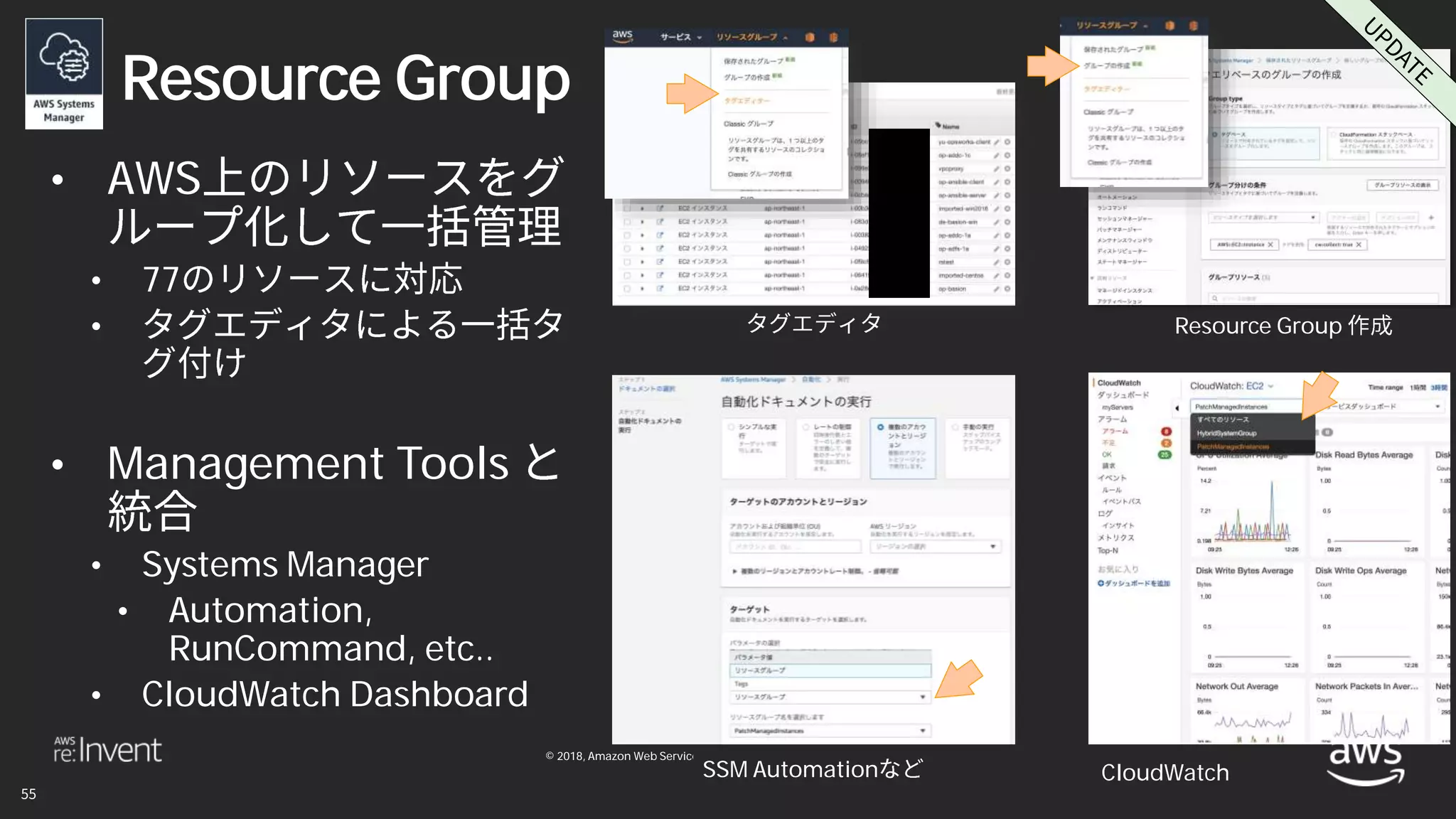Click the green OK count badge
Viewport: 1456px width, 819px height.
(1166, 455)
